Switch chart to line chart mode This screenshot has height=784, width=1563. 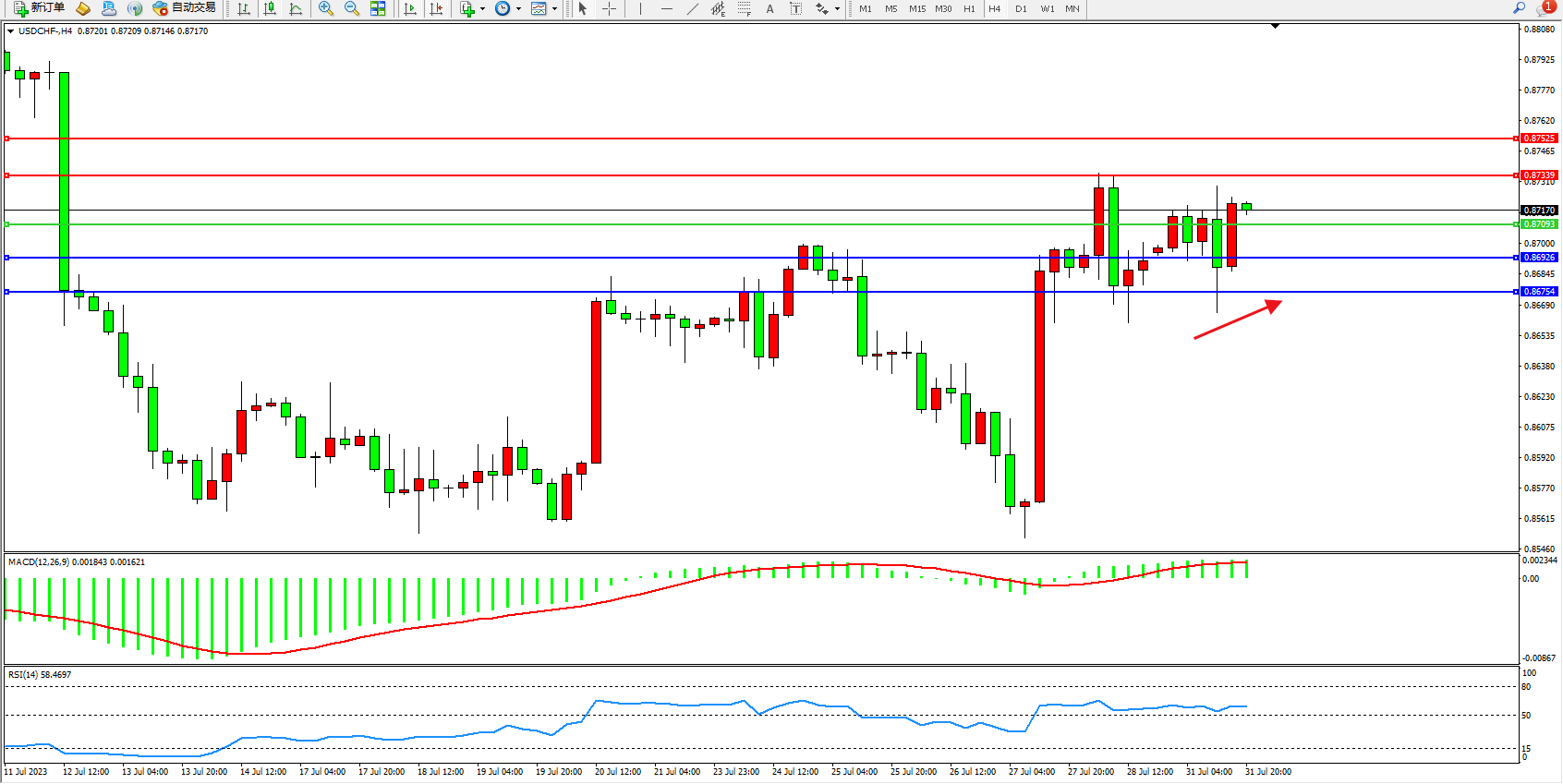(296, 8)
